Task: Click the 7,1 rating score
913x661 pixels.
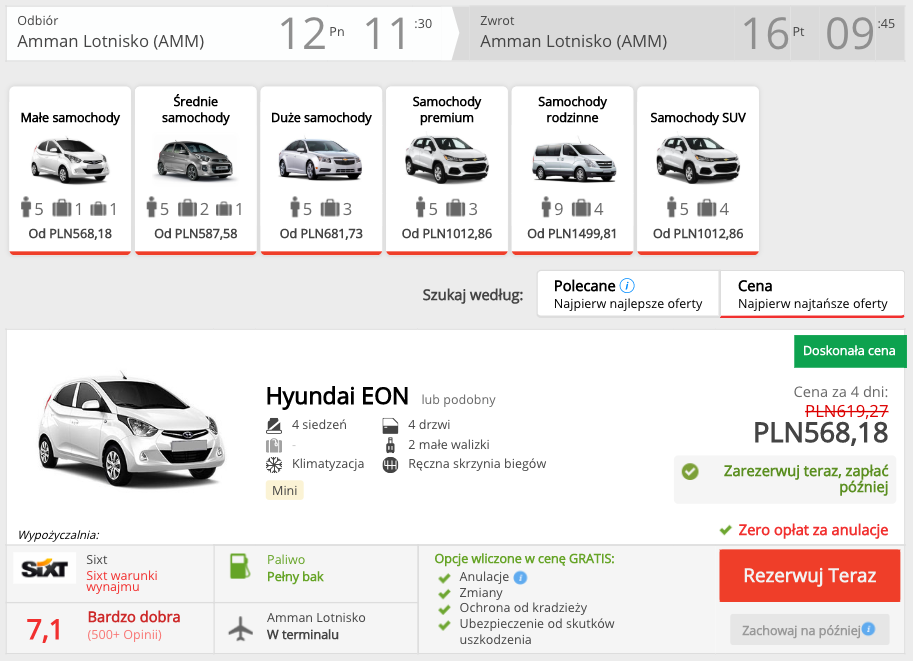Action: tap(44, 630)
